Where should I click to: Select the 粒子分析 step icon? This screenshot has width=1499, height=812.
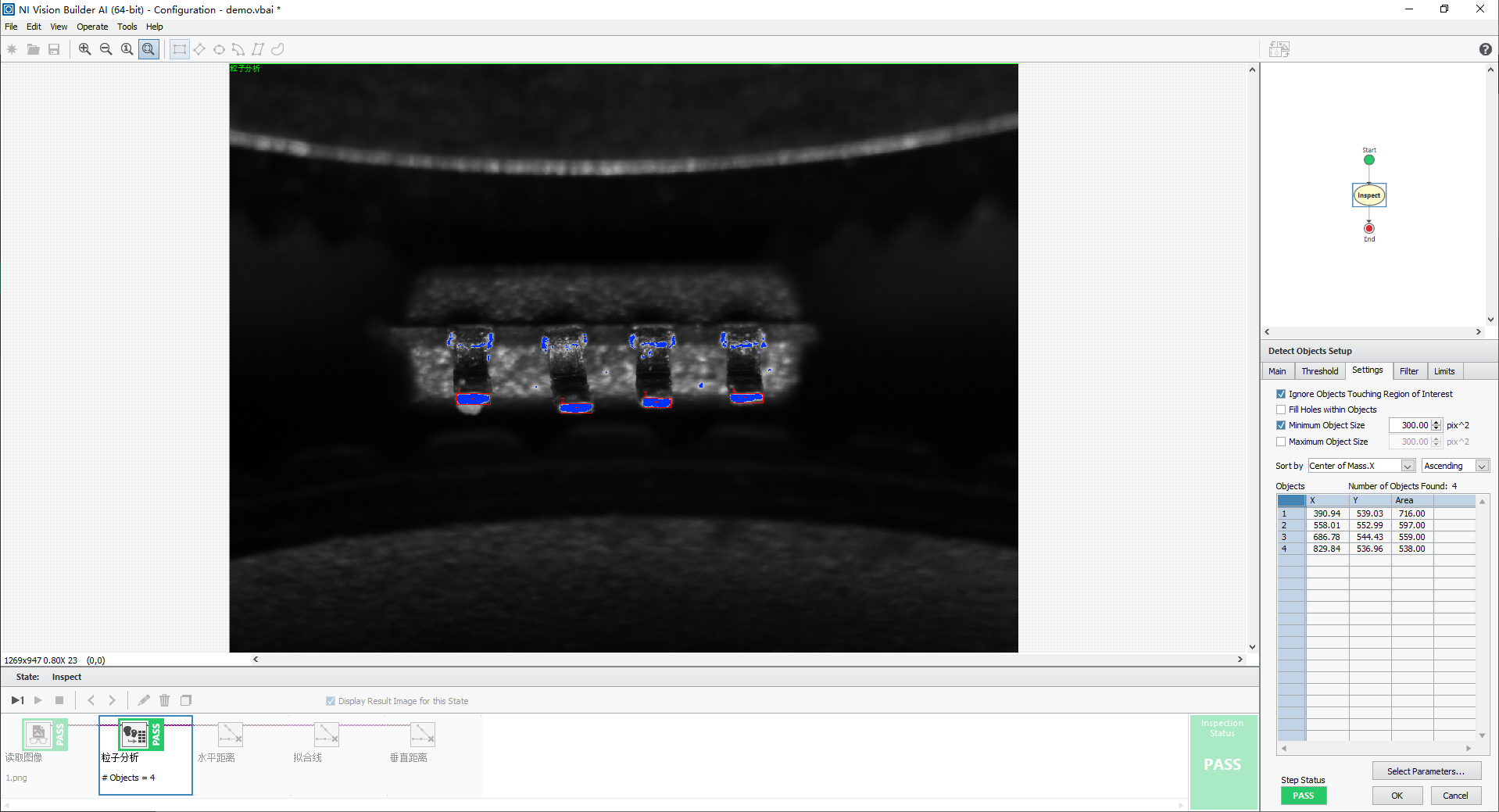(134, 735)
